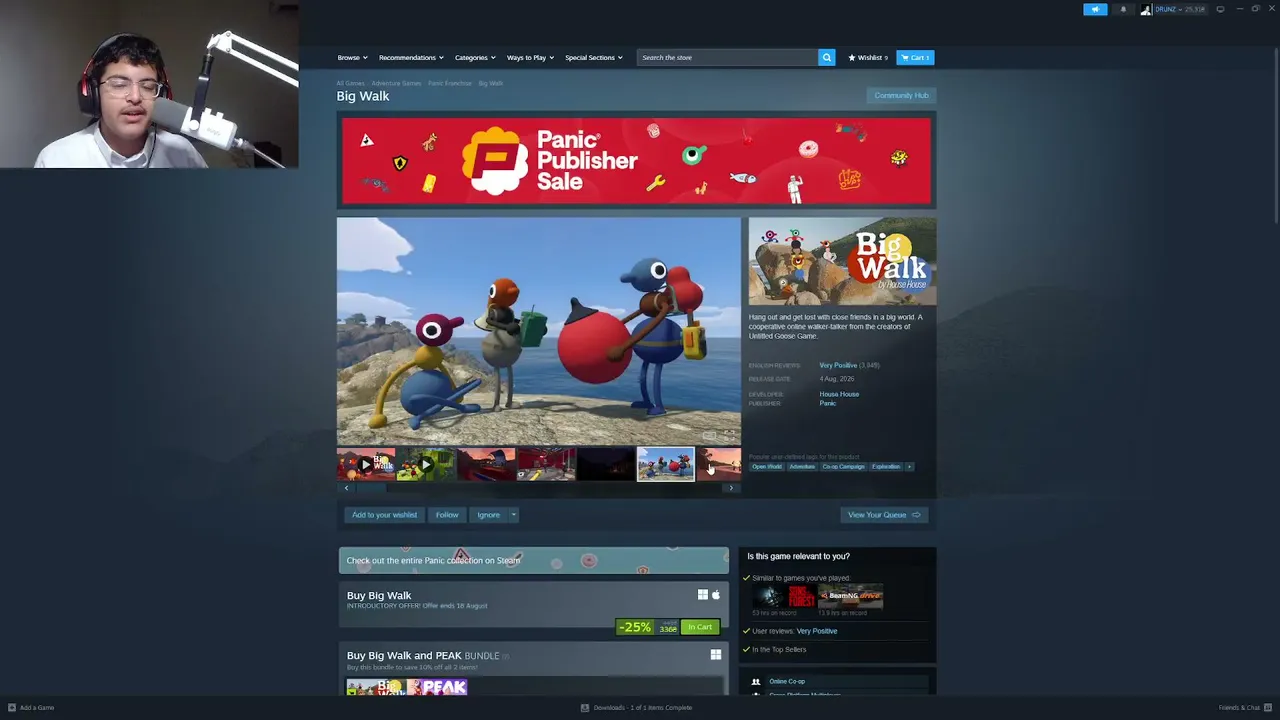
Task: Select the Adventure tag
Action: [802, 466]
